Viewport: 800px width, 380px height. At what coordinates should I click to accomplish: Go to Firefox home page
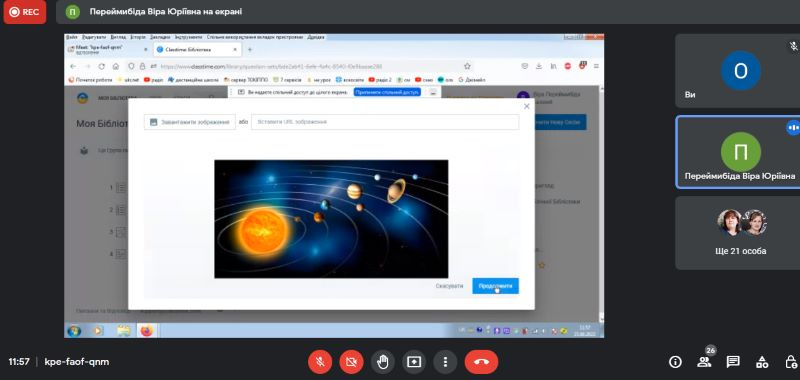coord(116,66)
